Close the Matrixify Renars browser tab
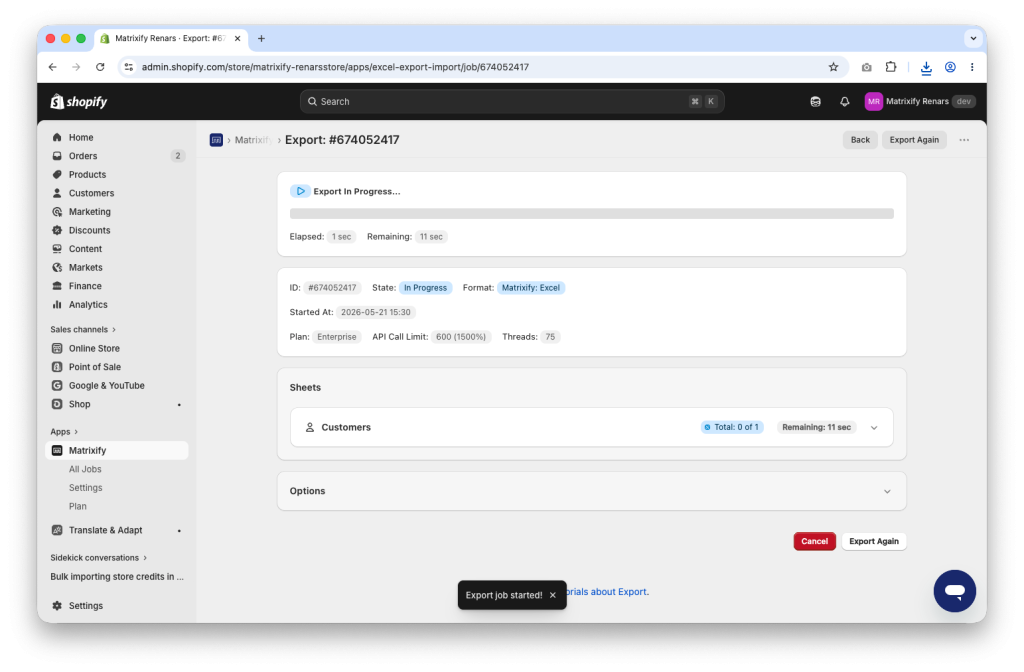 point(237,39)
